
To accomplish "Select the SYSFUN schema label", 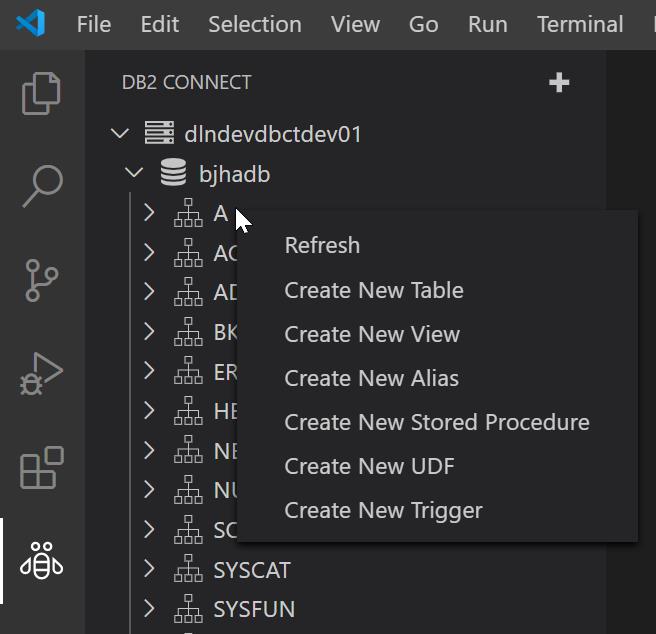I will pyautogui.click(x=254, y=609).
